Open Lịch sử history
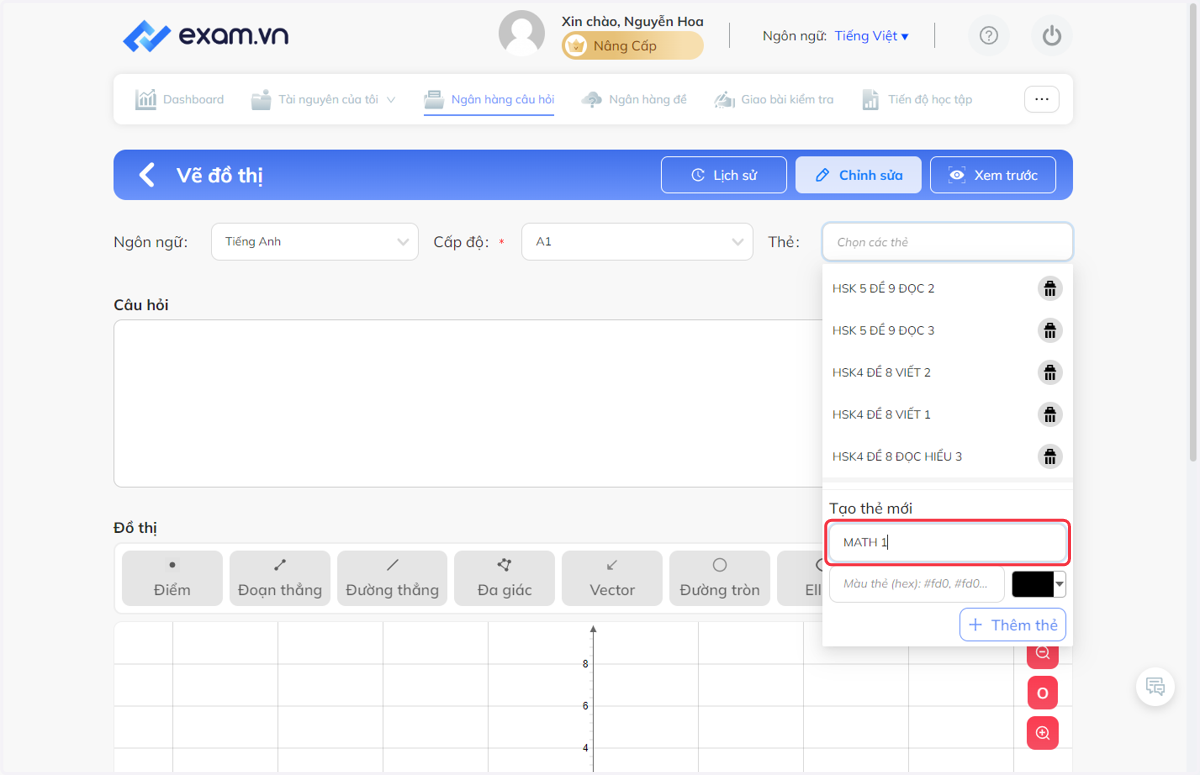The image size is (1200, 775). (x=724, y=175)
